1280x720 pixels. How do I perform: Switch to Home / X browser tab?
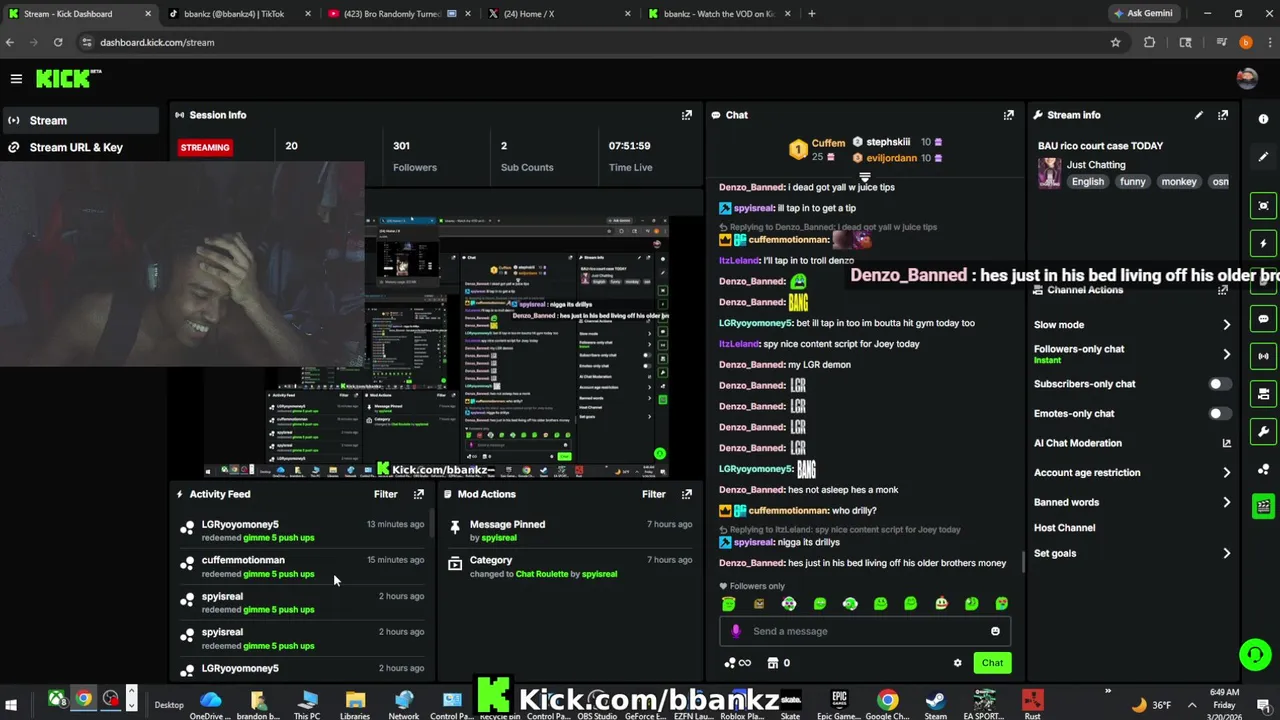pyautogui.click(x=558, y=14)
